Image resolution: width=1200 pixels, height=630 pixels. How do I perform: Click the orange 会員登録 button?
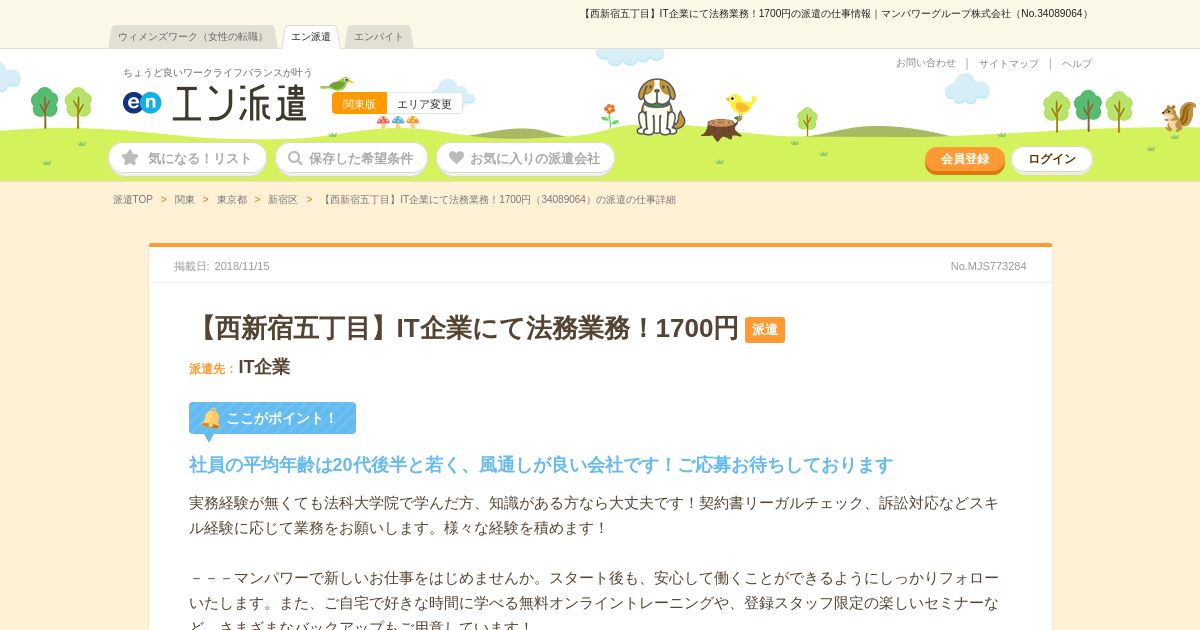965,159
